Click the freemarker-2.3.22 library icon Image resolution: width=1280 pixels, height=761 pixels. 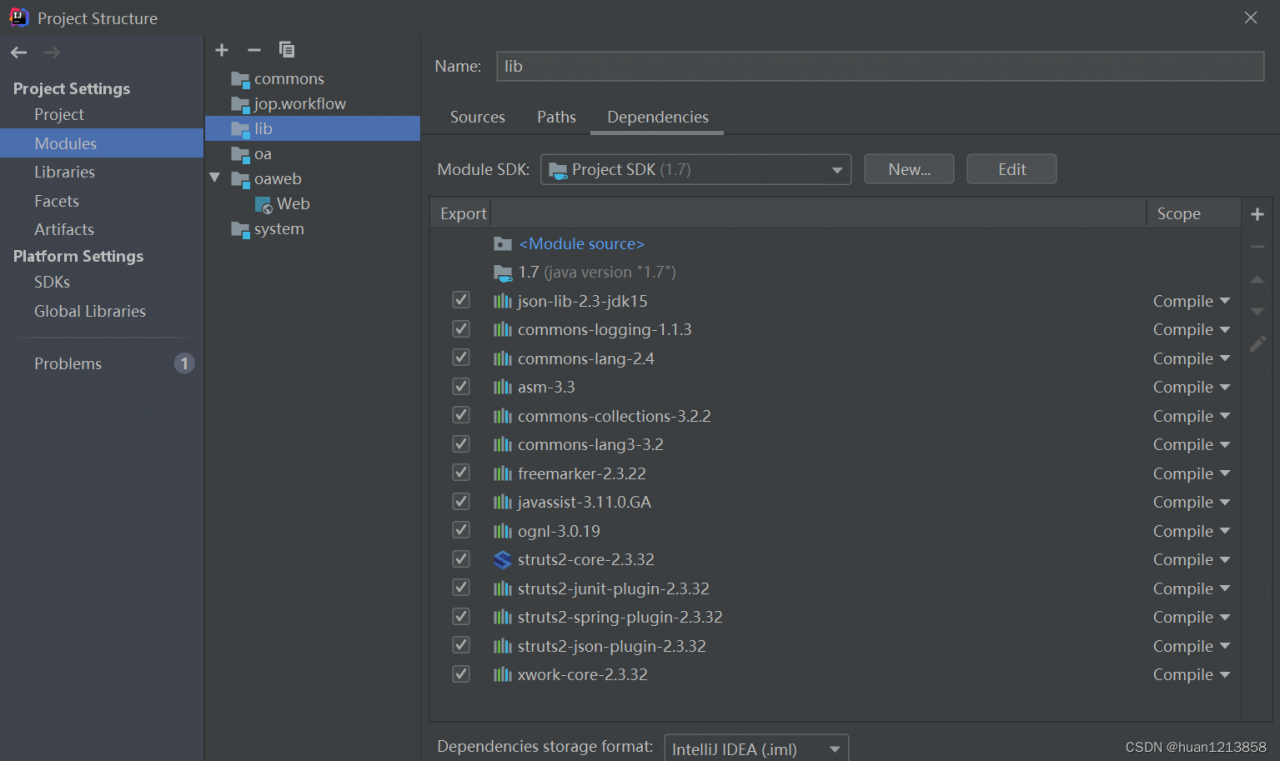pyautogui.click(x=503, y=474)
